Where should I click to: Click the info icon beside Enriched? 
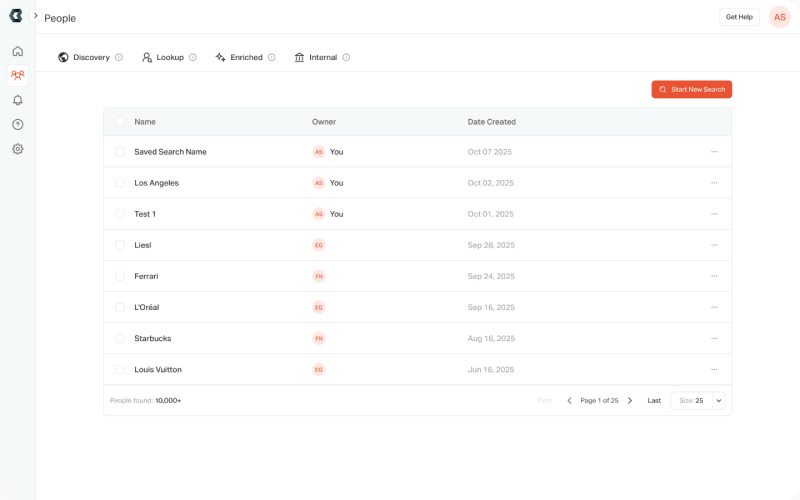tap(271, 57)
